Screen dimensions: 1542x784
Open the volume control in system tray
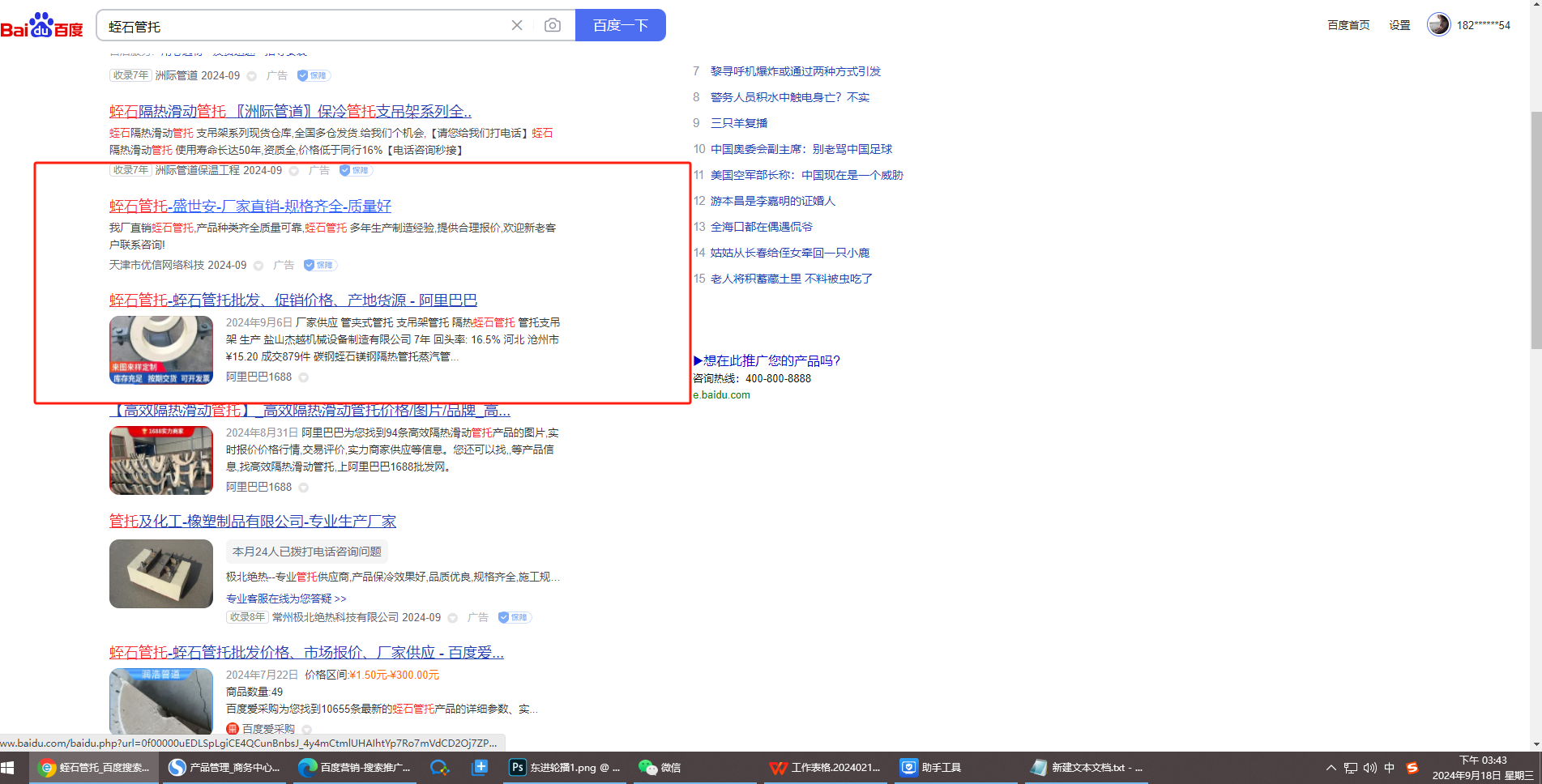(x=1370, y=768)
